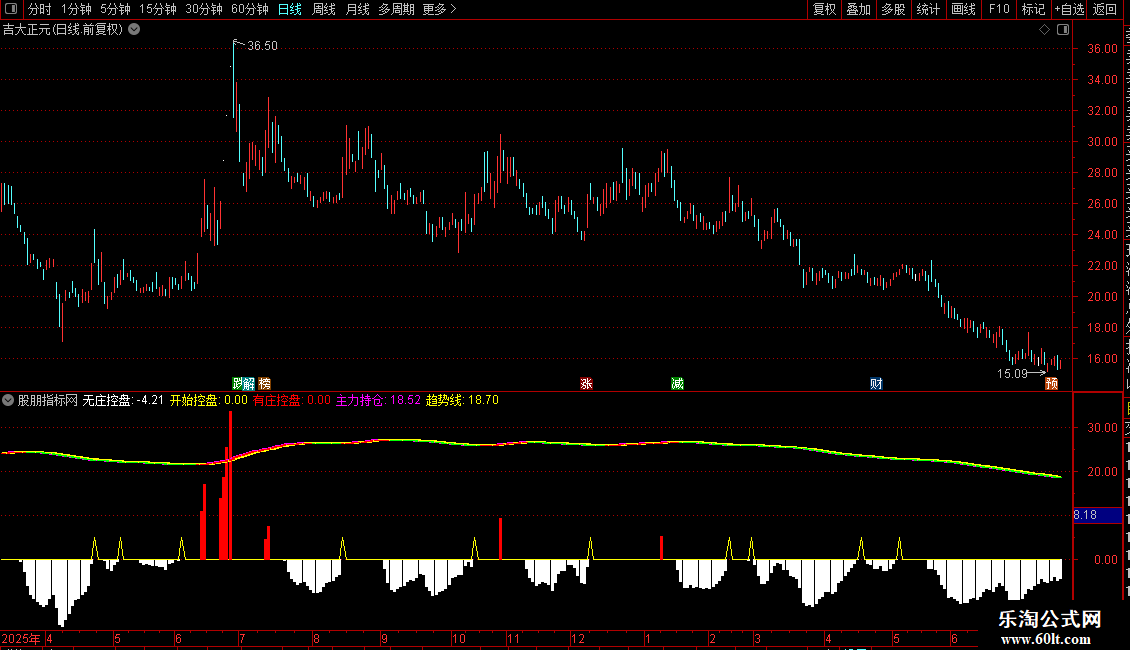The height and width of the screenshot is (650, 1130).
Task: Click the 2025年 date axis label
Action: [22, 638]
